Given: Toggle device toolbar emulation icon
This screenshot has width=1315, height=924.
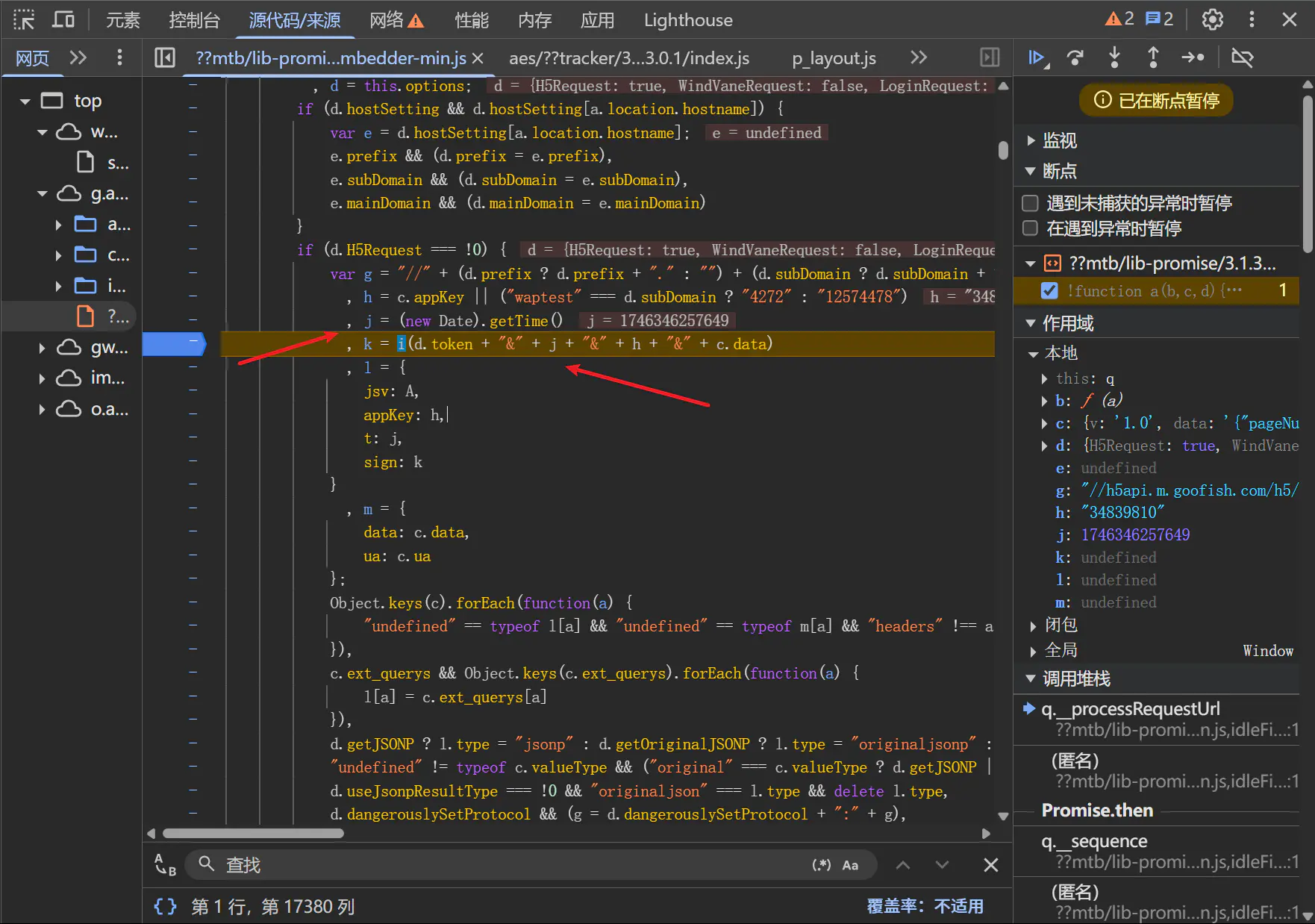Looking at the screenshot, I should [63, 19].
